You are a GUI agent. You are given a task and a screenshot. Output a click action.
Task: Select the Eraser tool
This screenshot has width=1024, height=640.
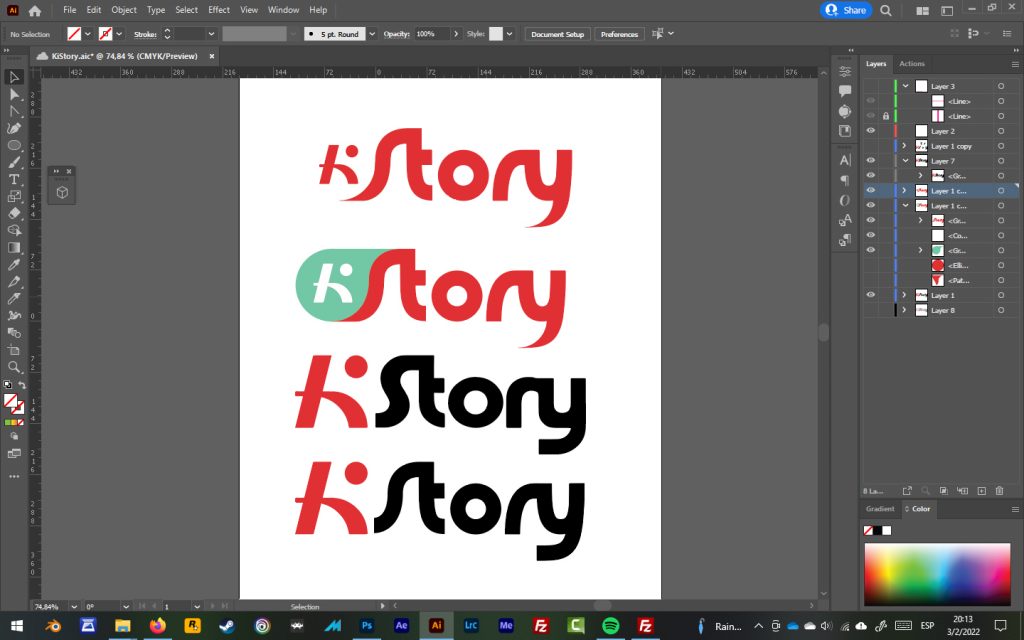[14, 213]
